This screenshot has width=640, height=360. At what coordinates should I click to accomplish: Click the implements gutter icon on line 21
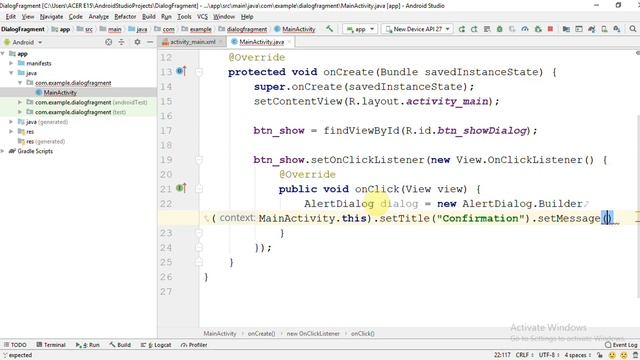(181, 188)
